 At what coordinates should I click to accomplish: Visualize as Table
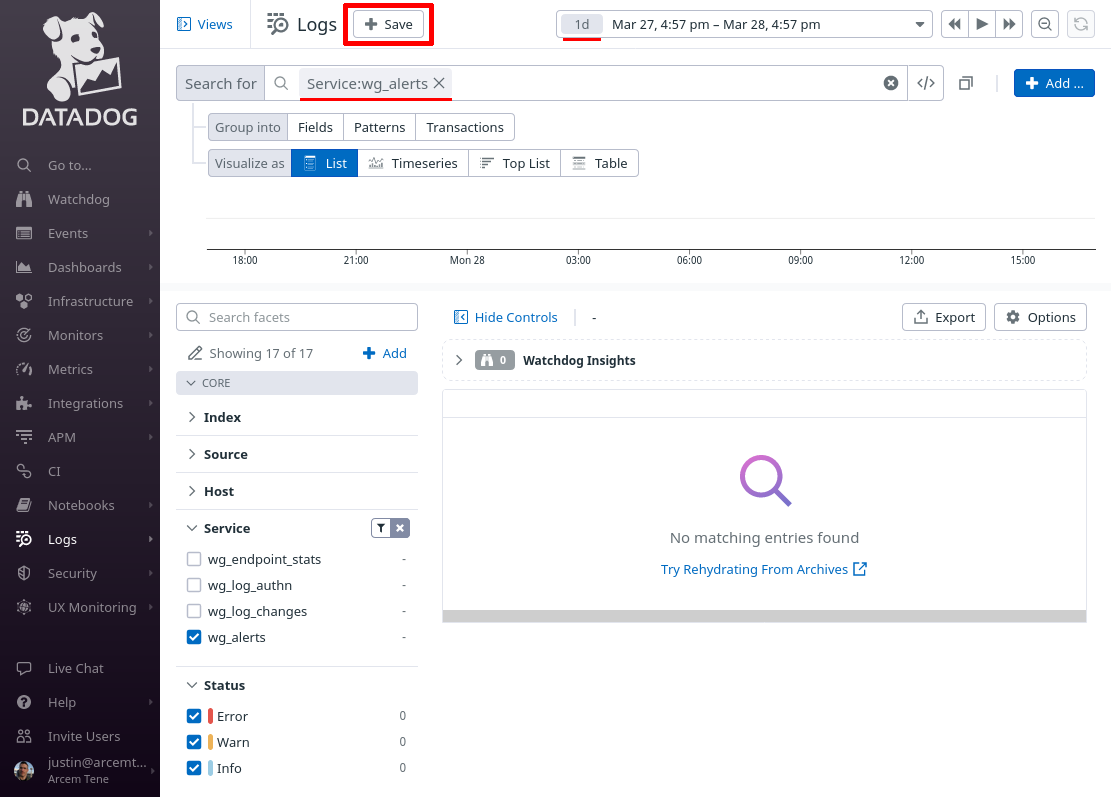tap(599, 163)
